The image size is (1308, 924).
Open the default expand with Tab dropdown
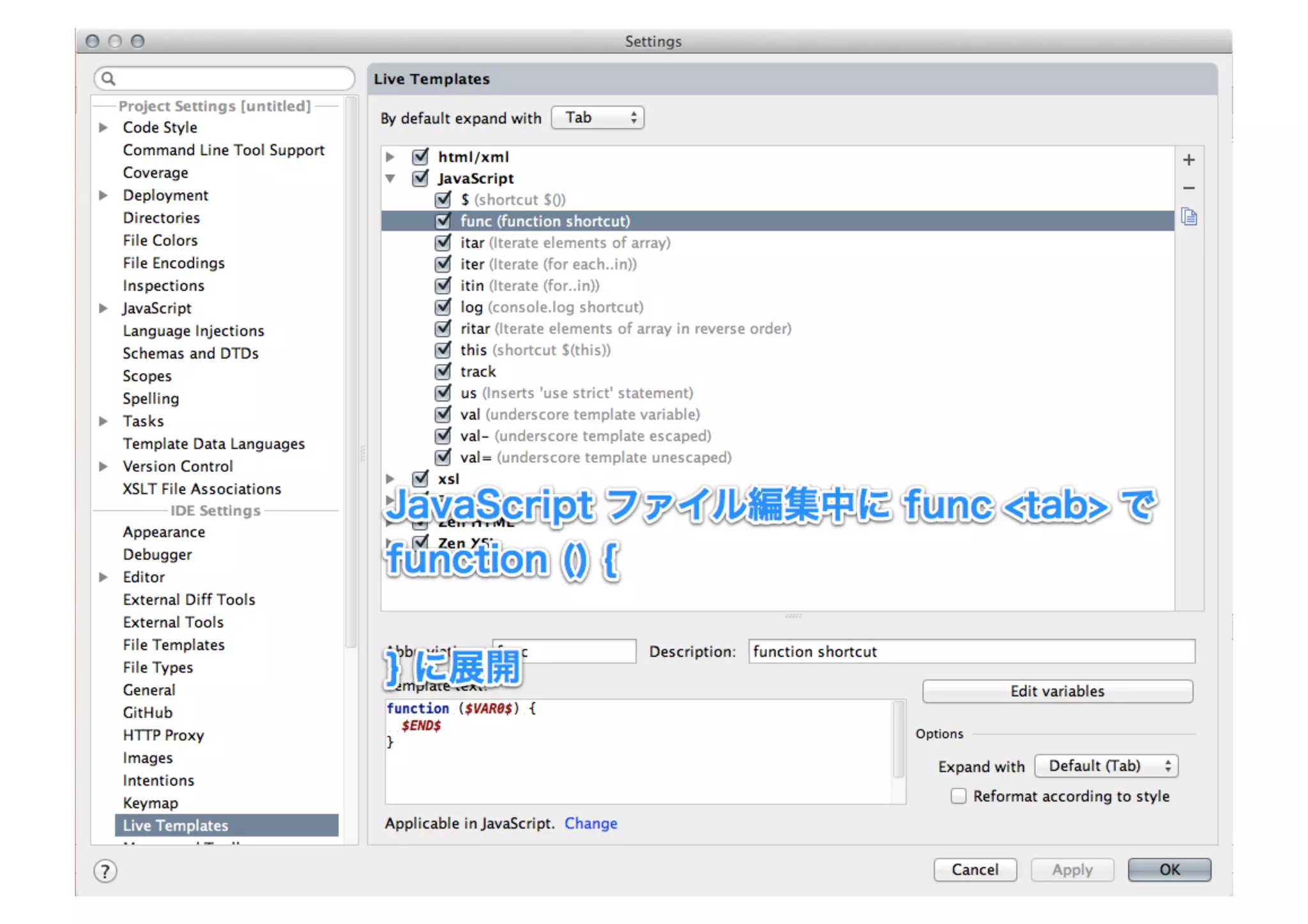tap(598, 117)
